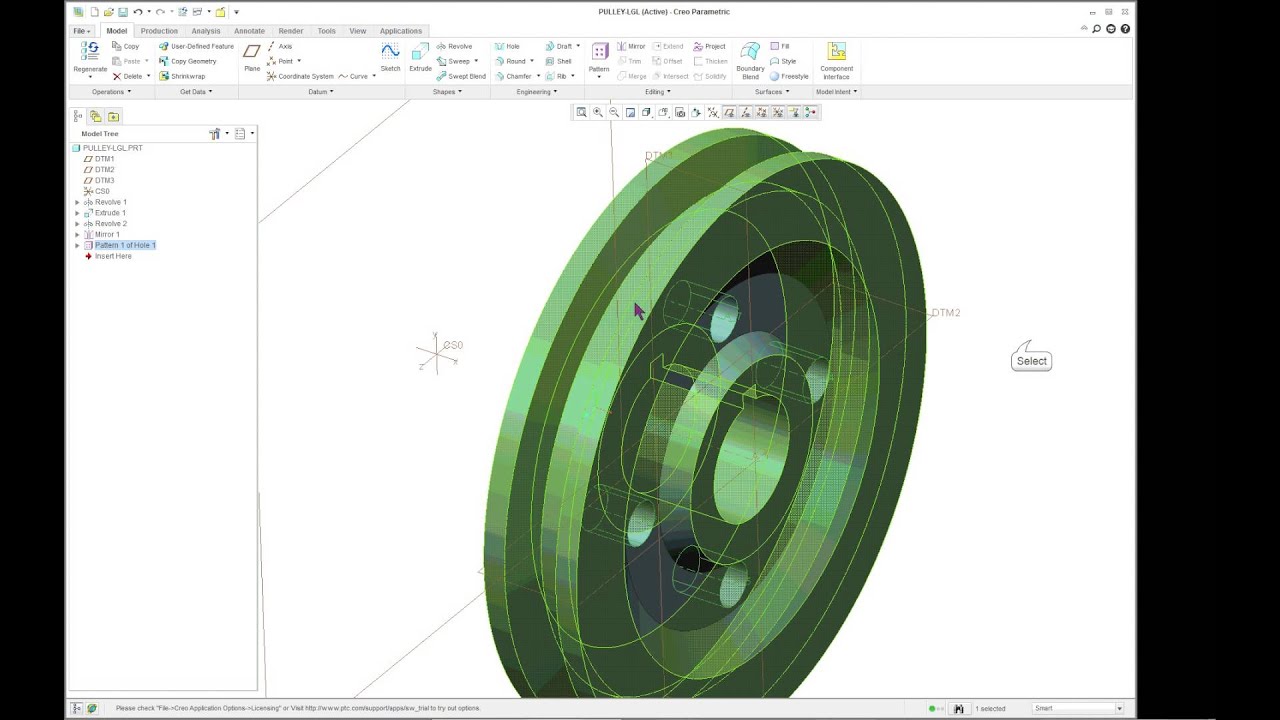The image size is (1280, 720).
Task: Switch to the Render tab
Action: click(291, 31)
